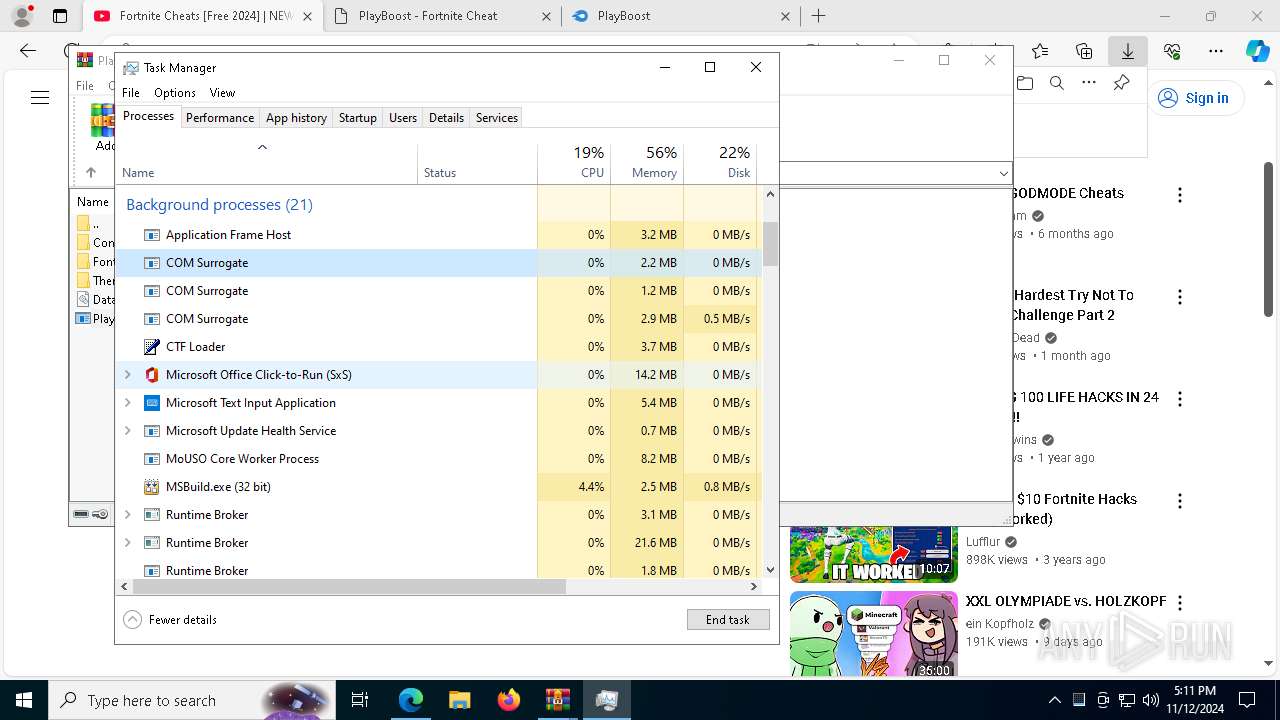The image size is (1280, 720).
Task: Click the YouTube Sign in button
Action: pos(1194,98)
